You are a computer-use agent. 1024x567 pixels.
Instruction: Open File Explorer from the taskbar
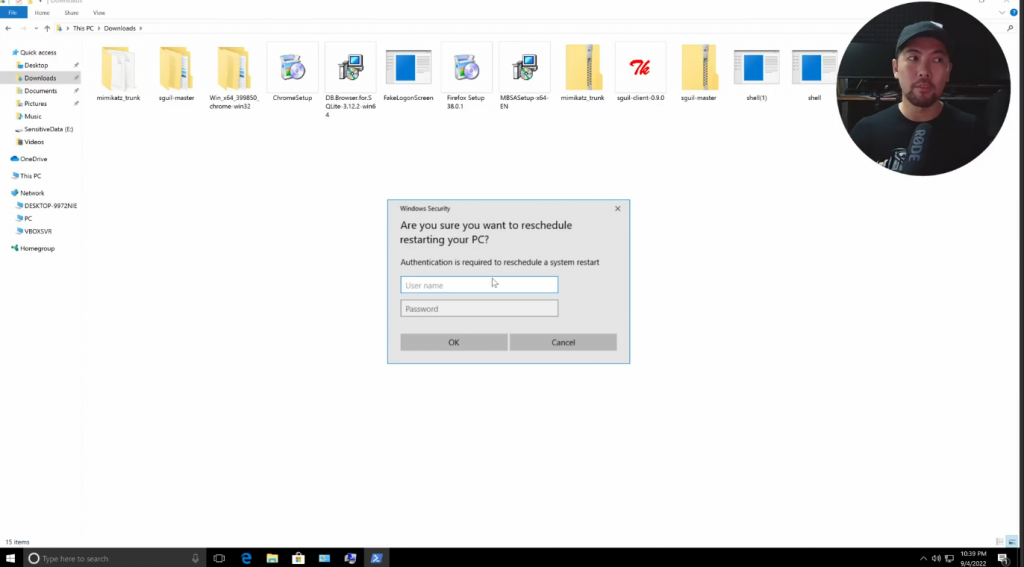(x=272, y=559)
